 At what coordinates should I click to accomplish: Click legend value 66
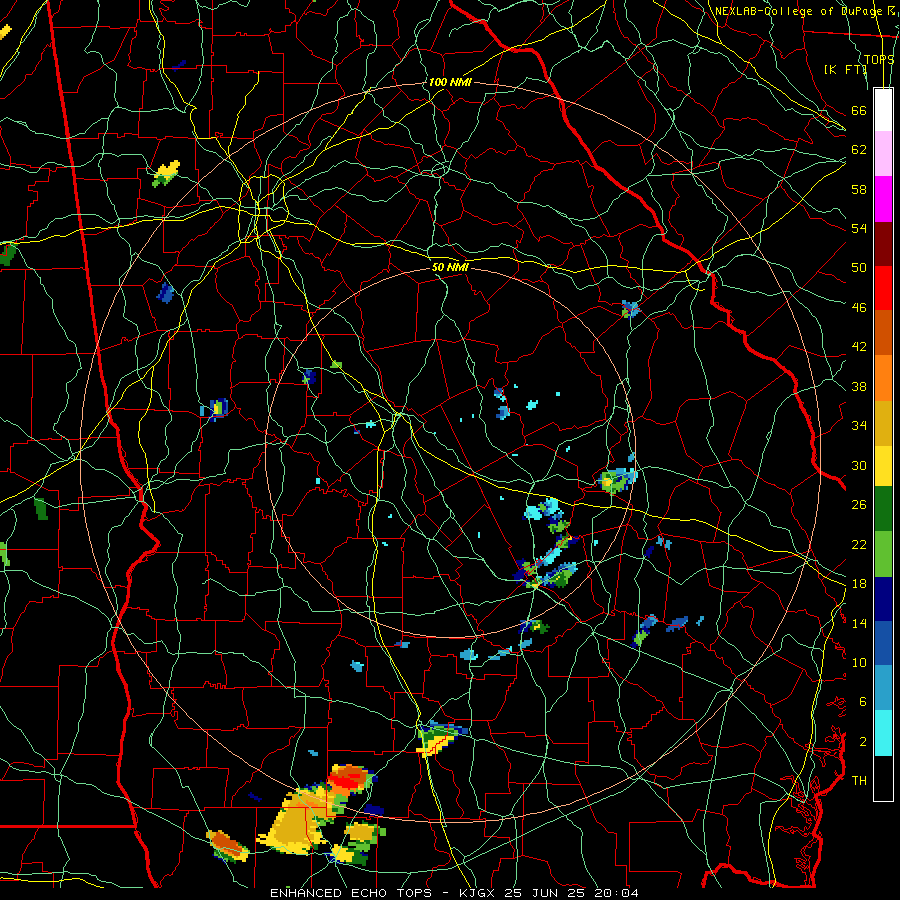click(x=859, y=110)
